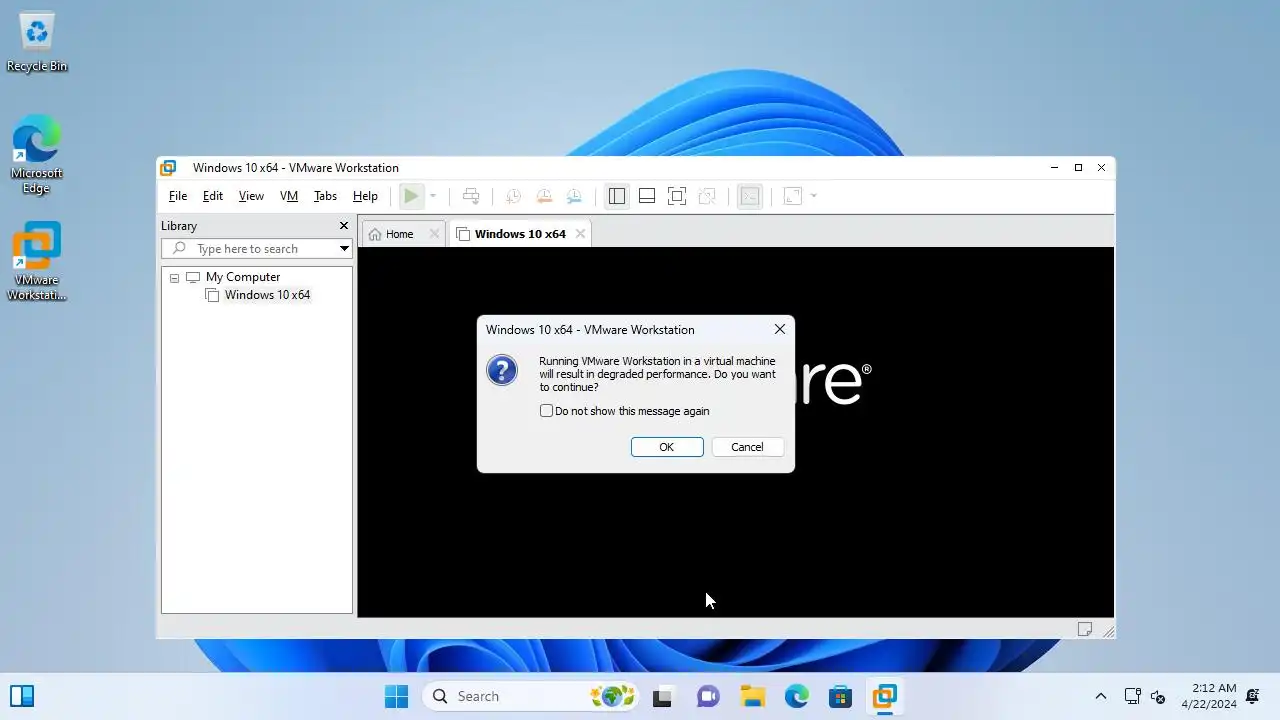Click Cancel in the VMware dialog
The height and width of the screenshot is (720, 1280).
coord(747,447)
